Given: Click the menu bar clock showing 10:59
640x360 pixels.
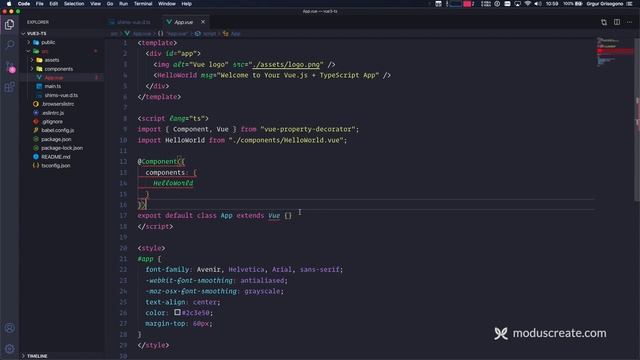Looking at the screenshot, I should tap(552, 4).
